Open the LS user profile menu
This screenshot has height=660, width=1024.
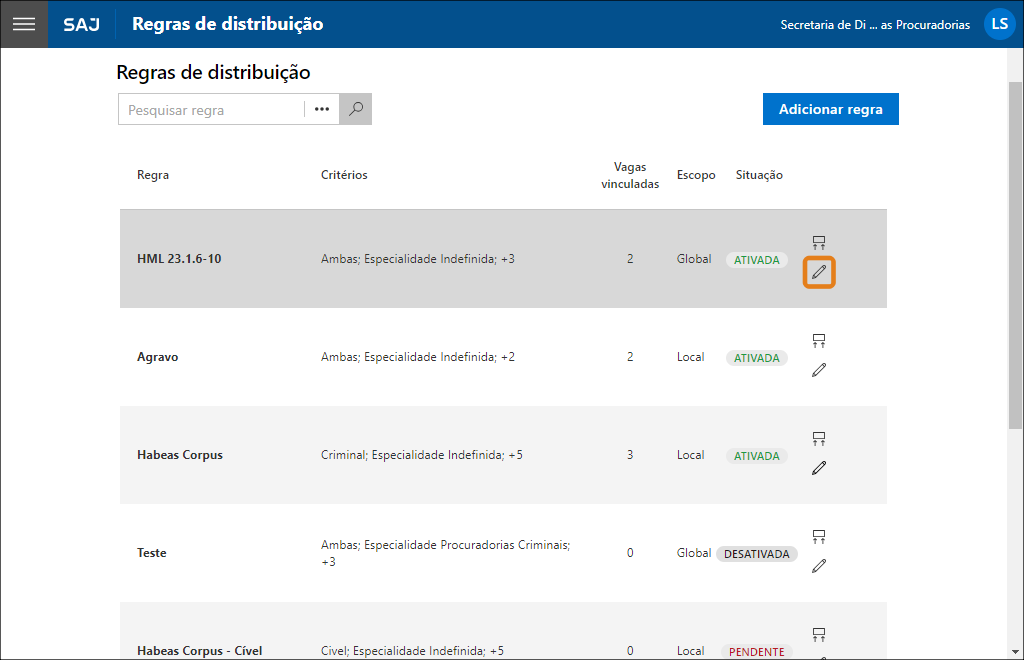[999, 24]
